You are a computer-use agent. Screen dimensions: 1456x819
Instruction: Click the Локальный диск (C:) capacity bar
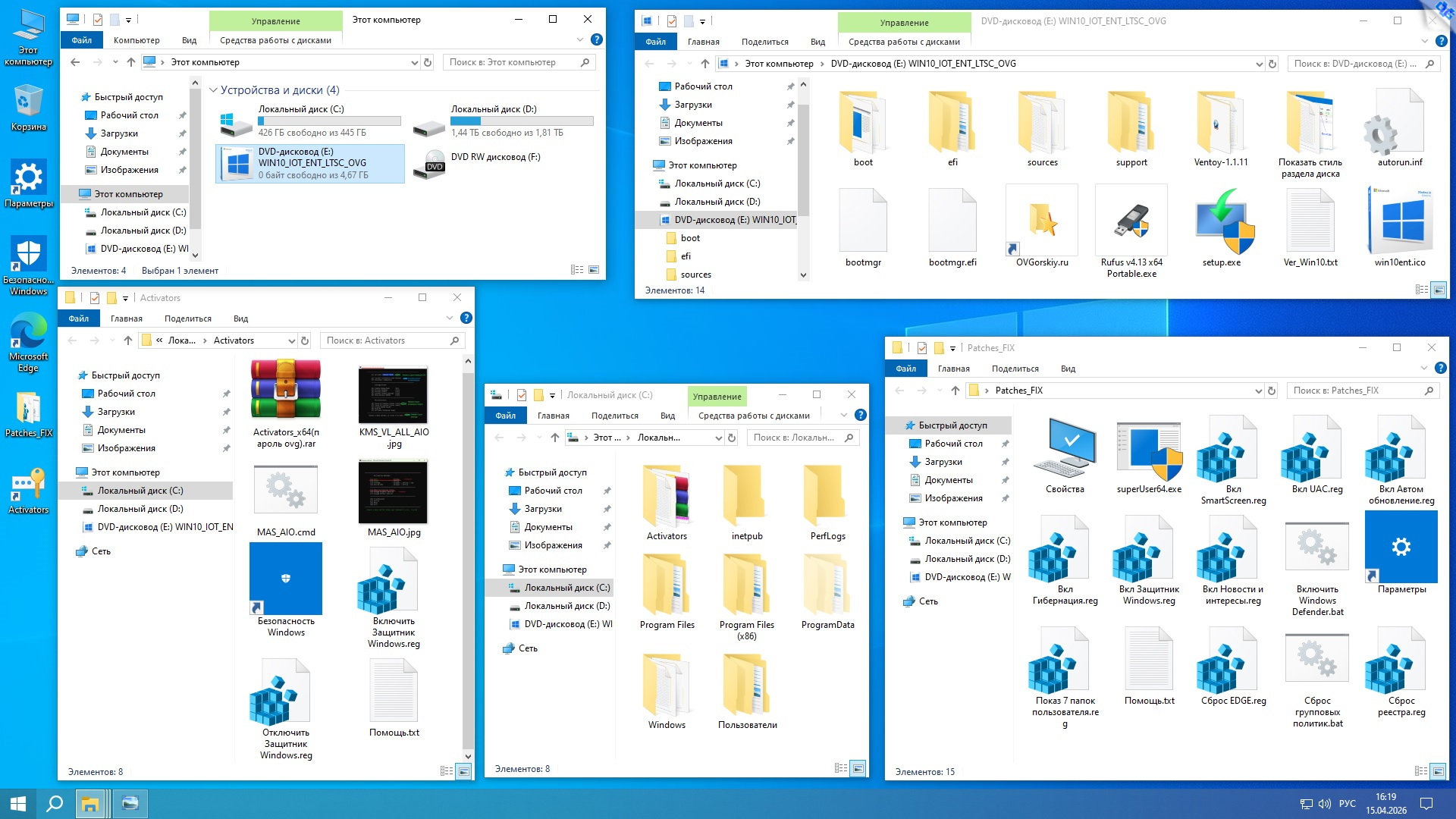(329, 121)
